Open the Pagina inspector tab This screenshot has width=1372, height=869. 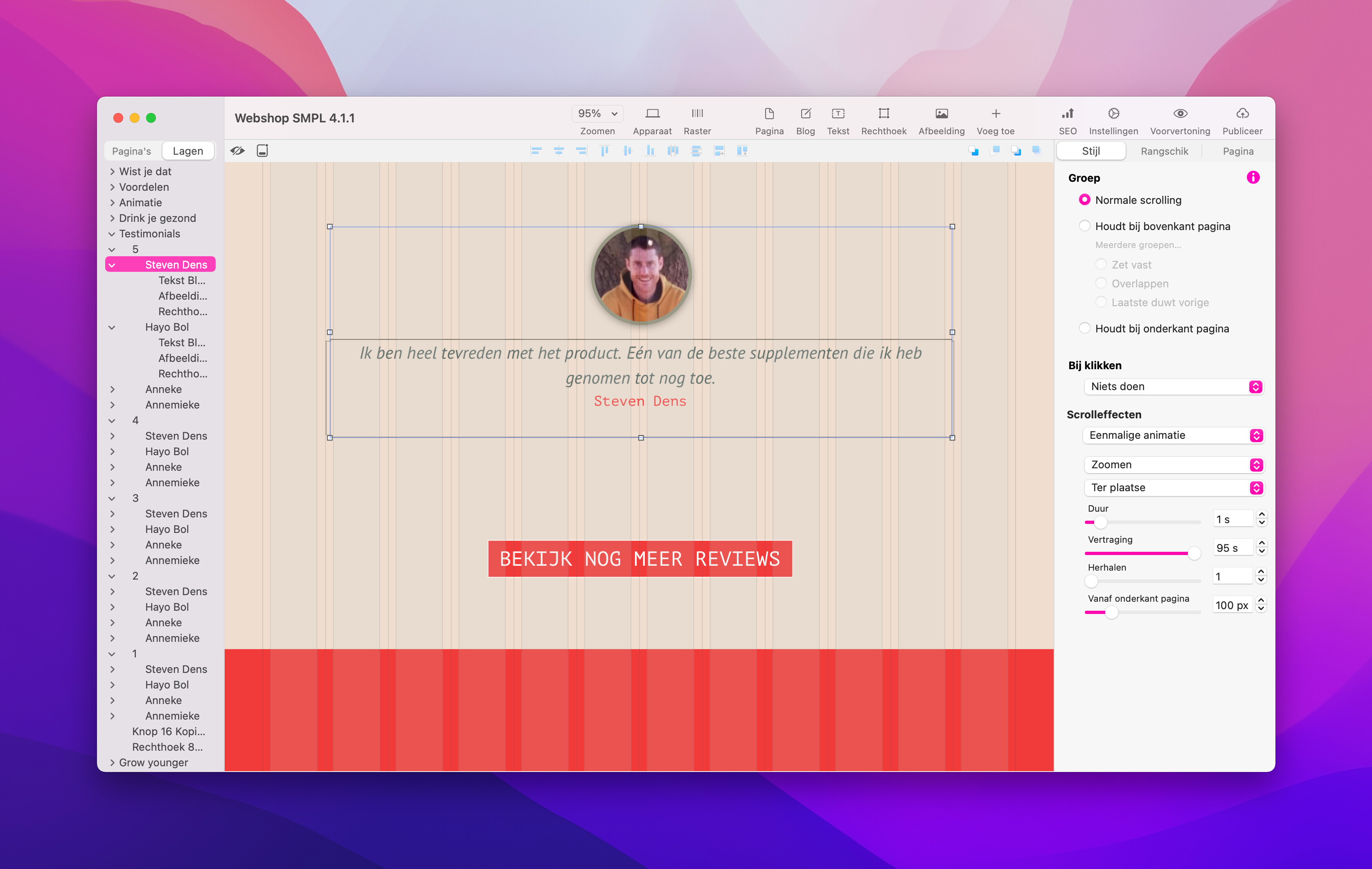click(x=1237, y=151)
